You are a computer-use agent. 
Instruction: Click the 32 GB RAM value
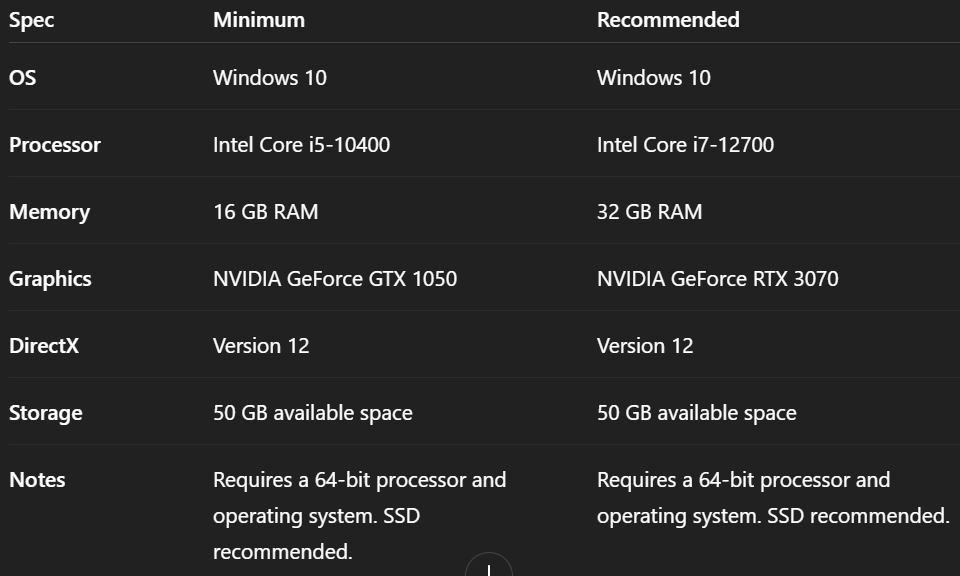(650, 212)
